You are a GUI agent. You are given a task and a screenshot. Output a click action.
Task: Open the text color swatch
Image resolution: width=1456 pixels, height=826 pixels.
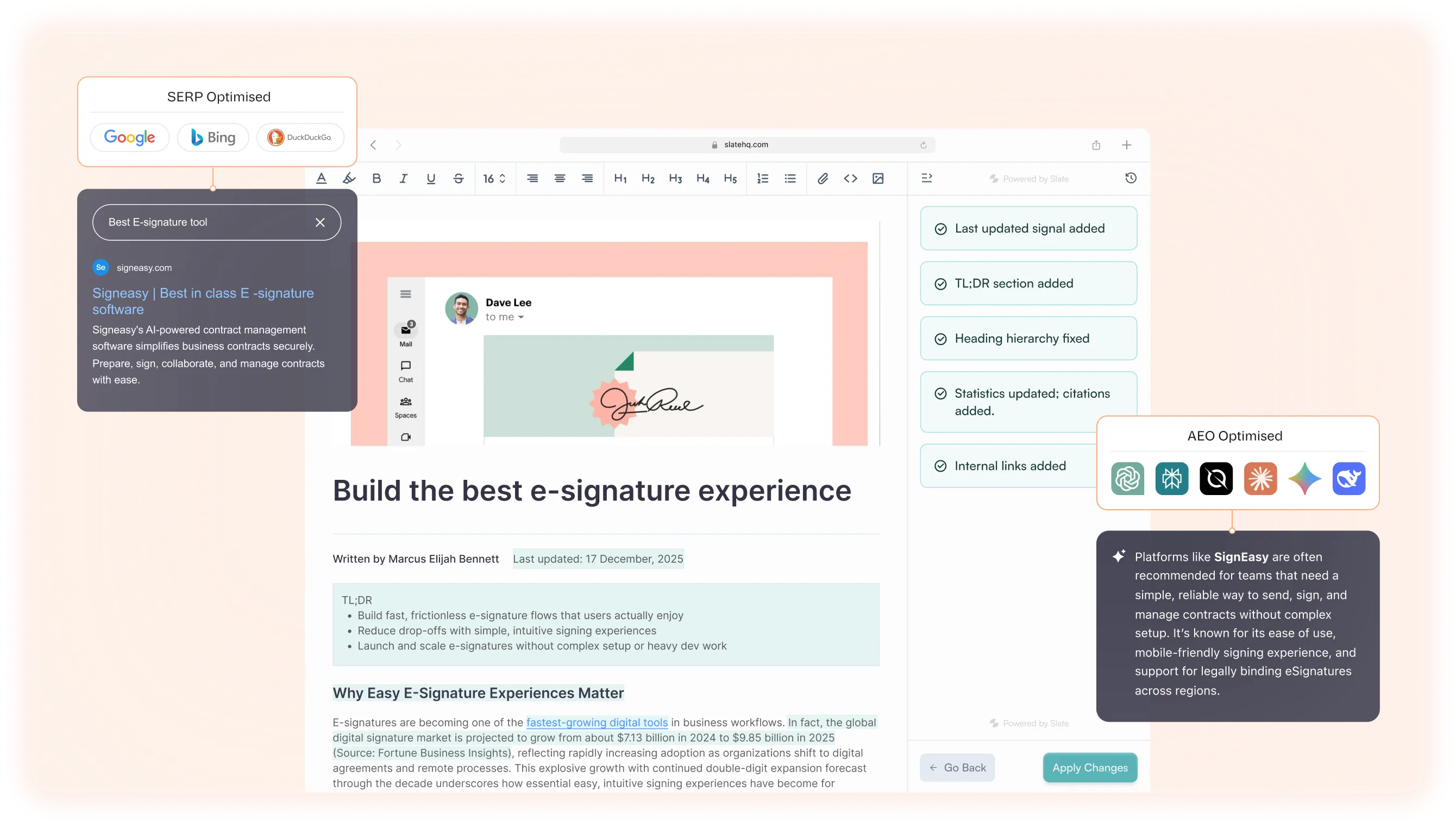click(322, 179)
